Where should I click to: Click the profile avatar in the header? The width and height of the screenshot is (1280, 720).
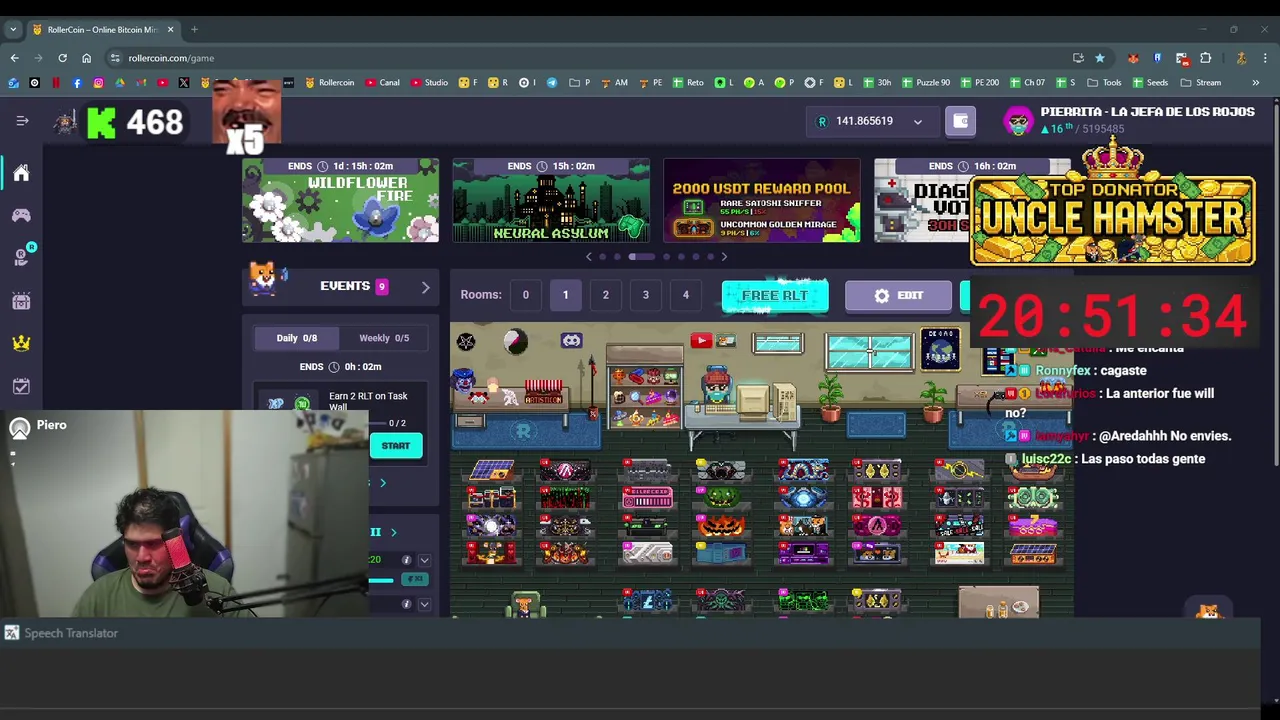tap(1018, 121)
